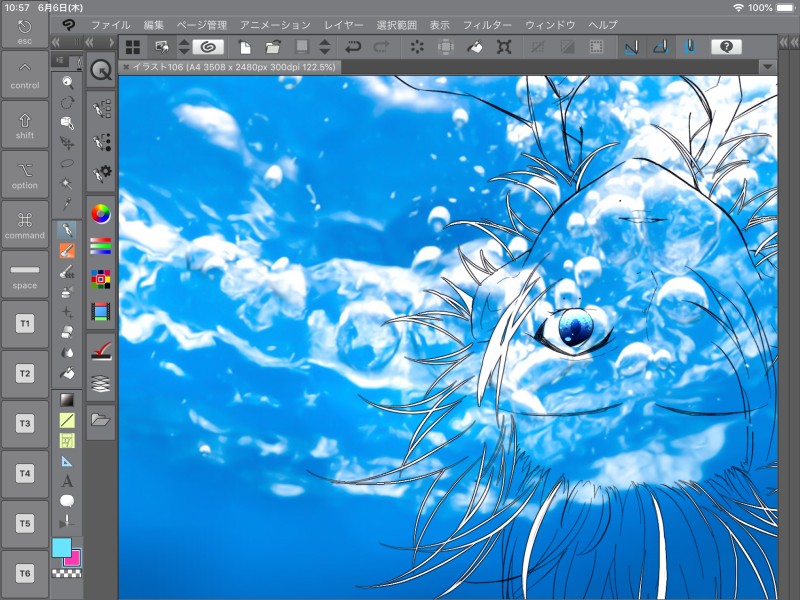The width and height of the screenshot is (800, 600).
Task: Select the Eraser tool
Action: [67, 332]
